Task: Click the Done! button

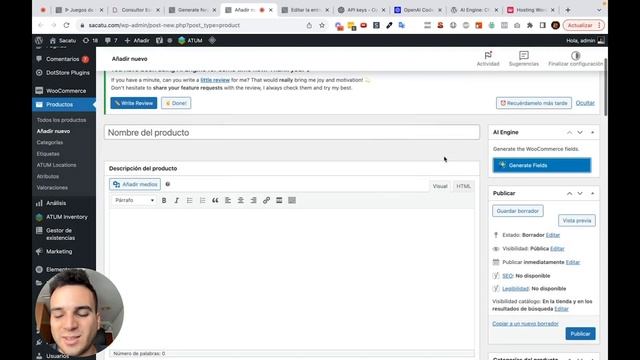Action: tap(176, 103)
